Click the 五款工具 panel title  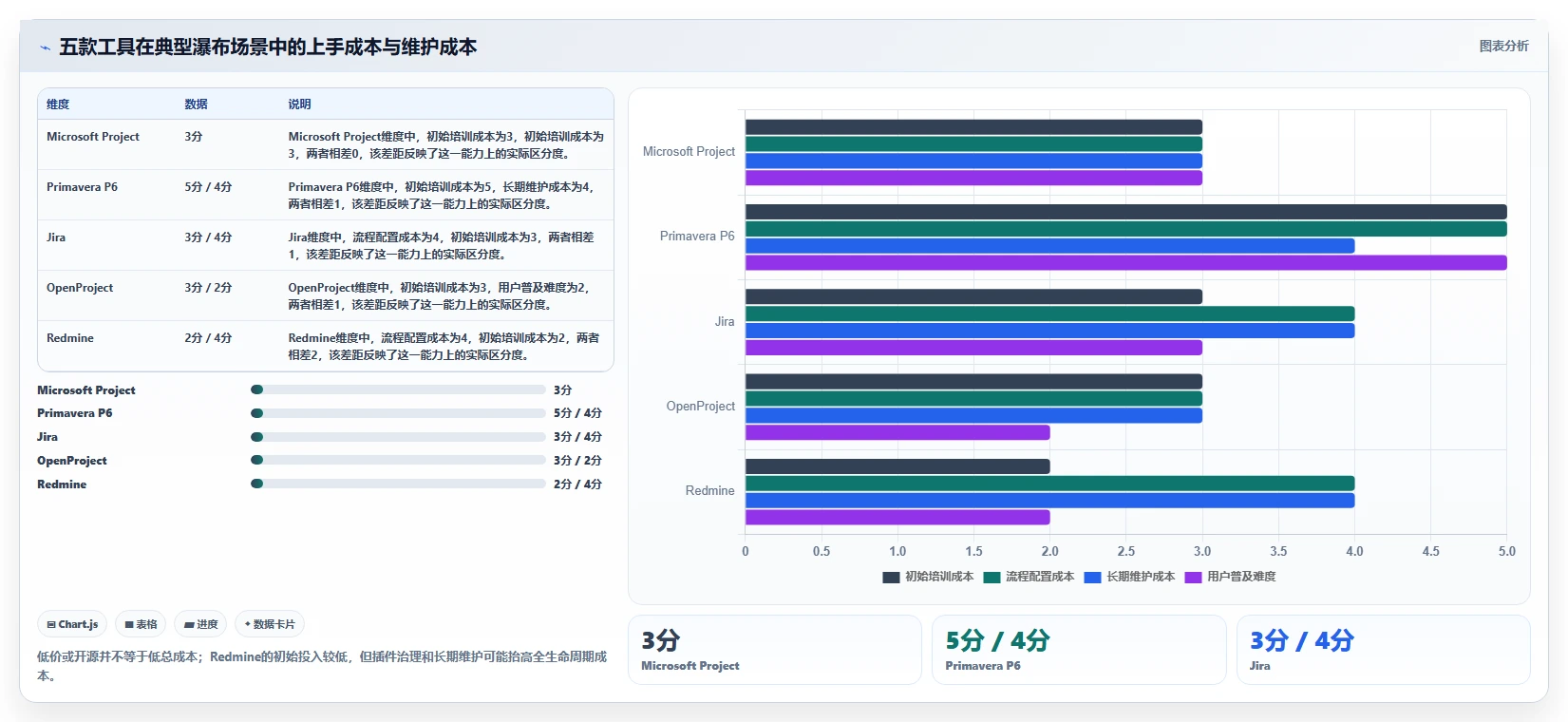pos(268,47)
